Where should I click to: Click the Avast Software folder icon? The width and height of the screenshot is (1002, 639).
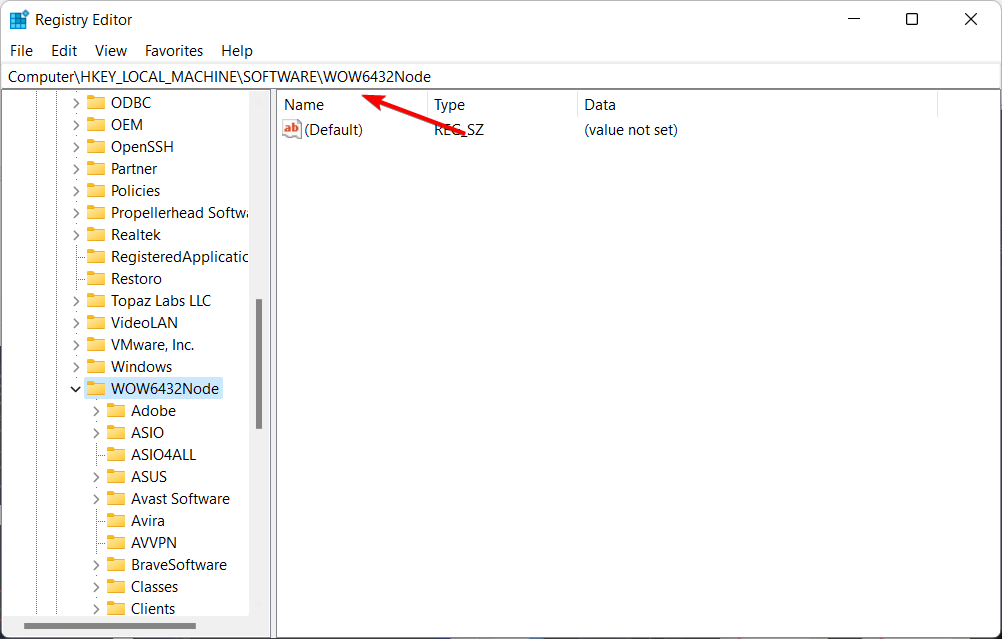(116, 498)
